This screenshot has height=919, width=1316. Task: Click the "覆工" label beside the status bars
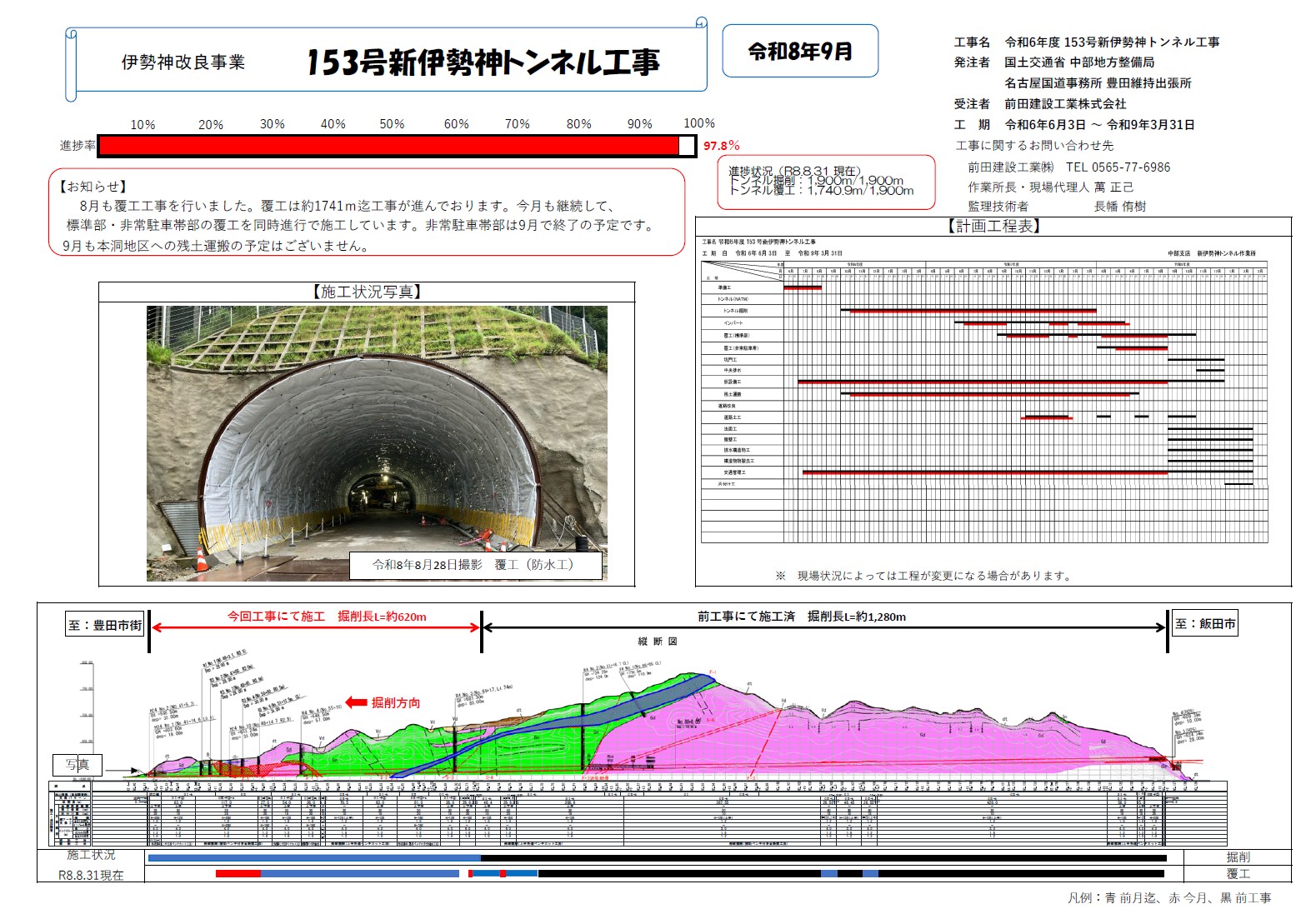coord(1238,874)
